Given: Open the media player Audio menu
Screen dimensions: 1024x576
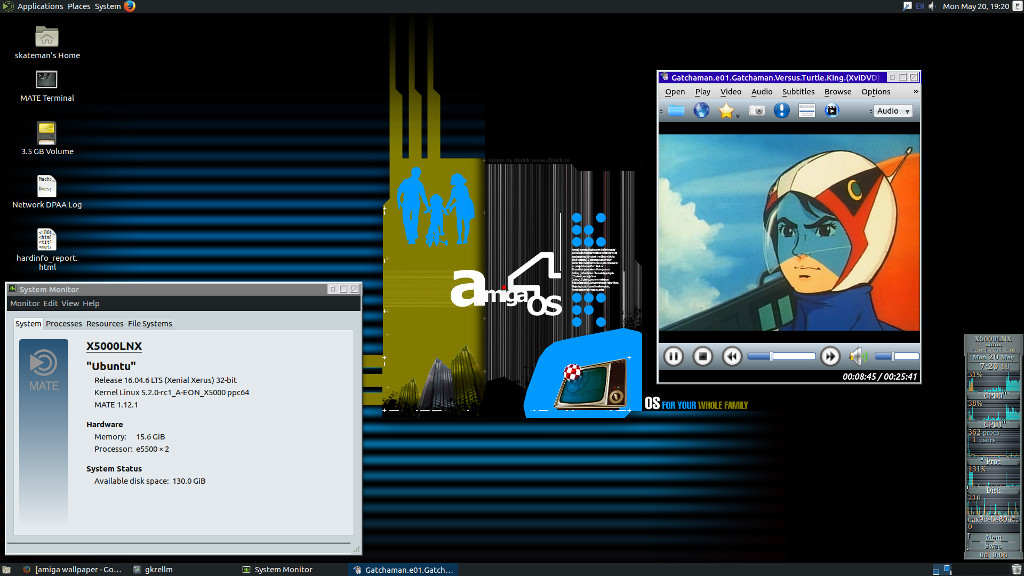Looking at the screenshot, I should (x=761, y=92).
